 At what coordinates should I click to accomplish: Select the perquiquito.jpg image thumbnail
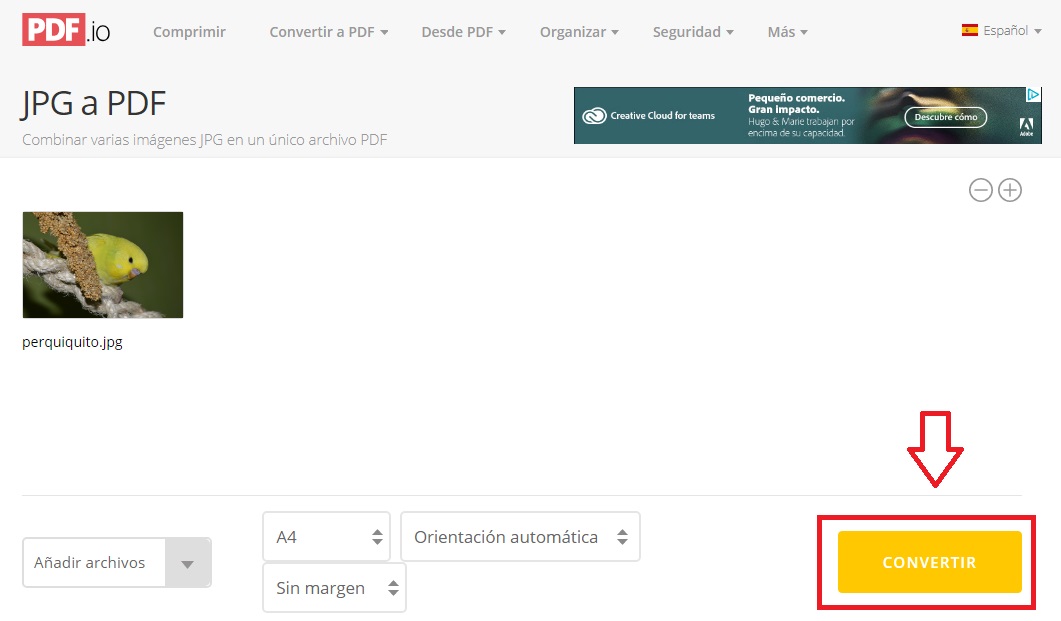[x=102, y=264]
